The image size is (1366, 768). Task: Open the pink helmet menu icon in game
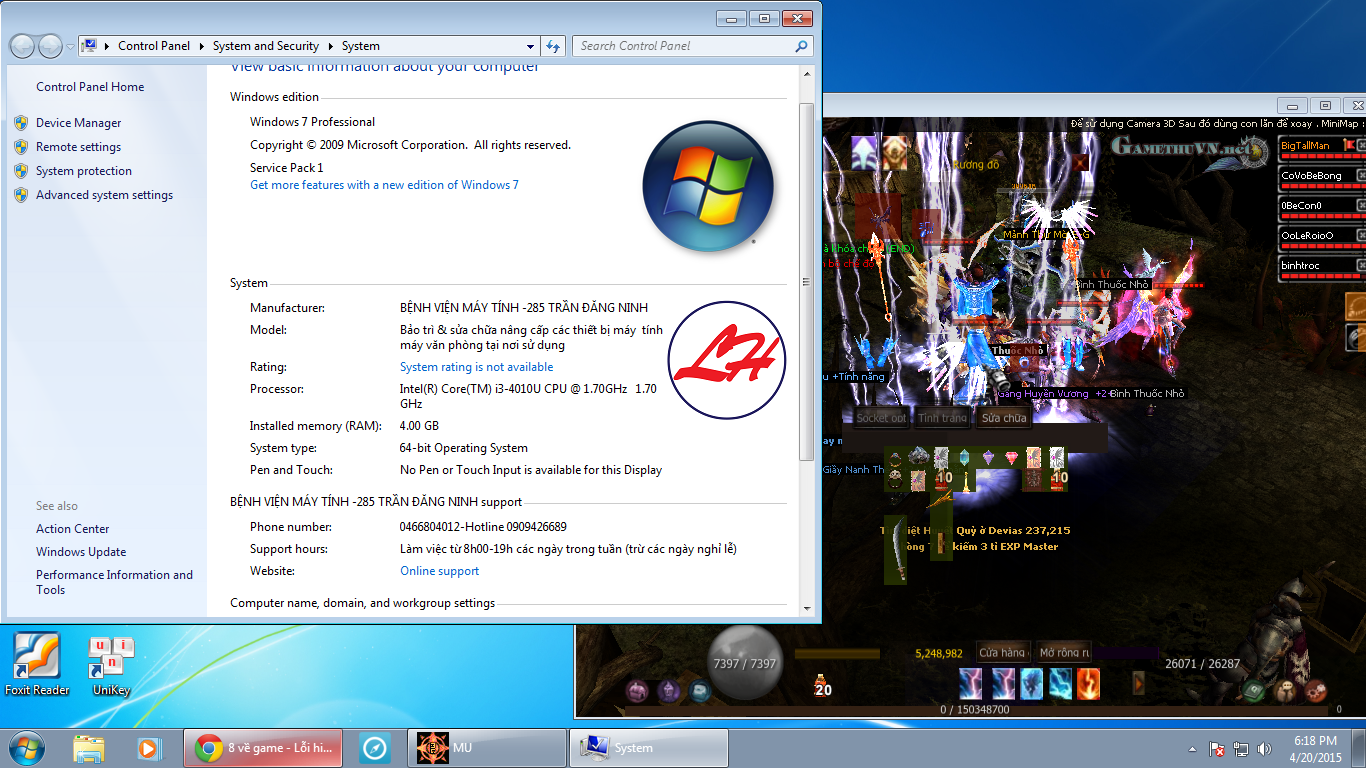click(637, 690)
